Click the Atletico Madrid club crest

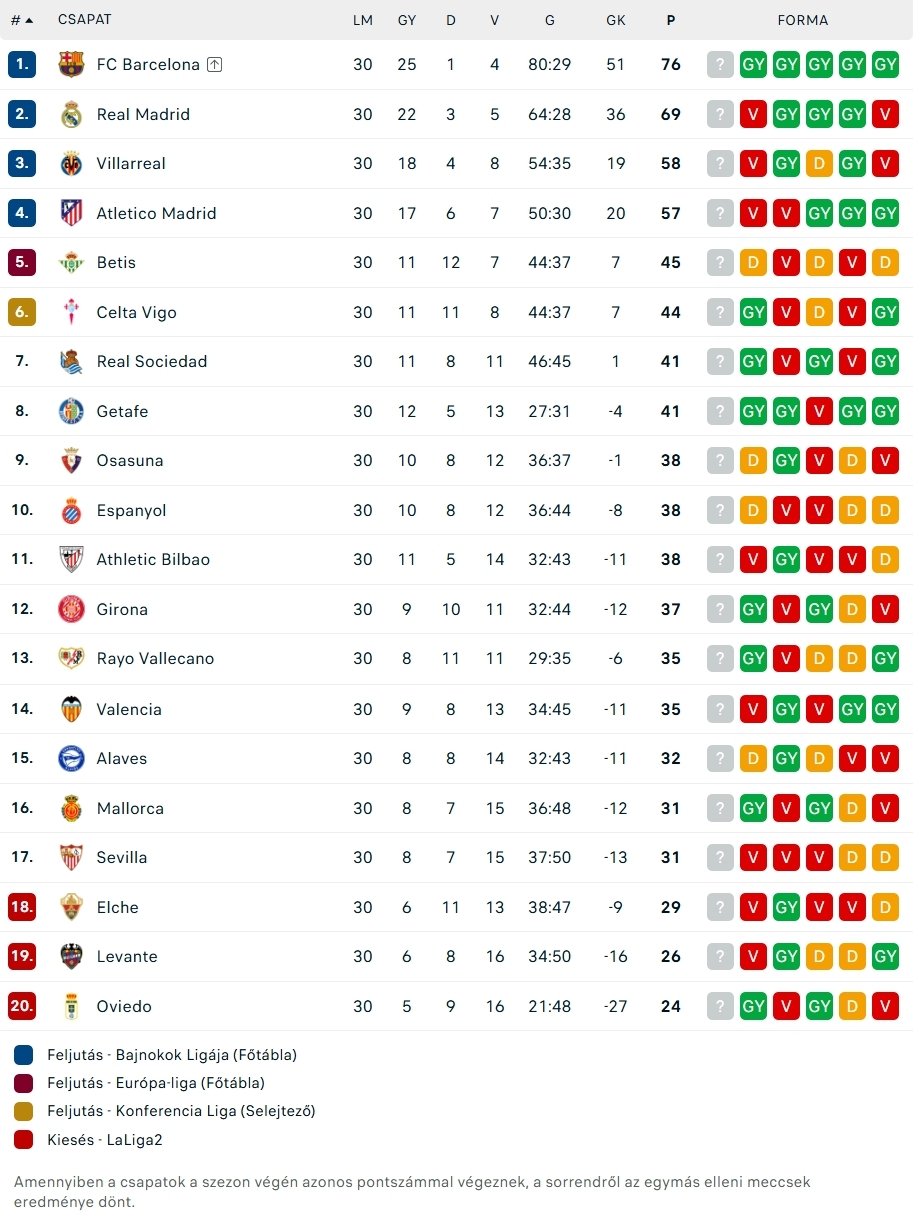coord(72,213)
